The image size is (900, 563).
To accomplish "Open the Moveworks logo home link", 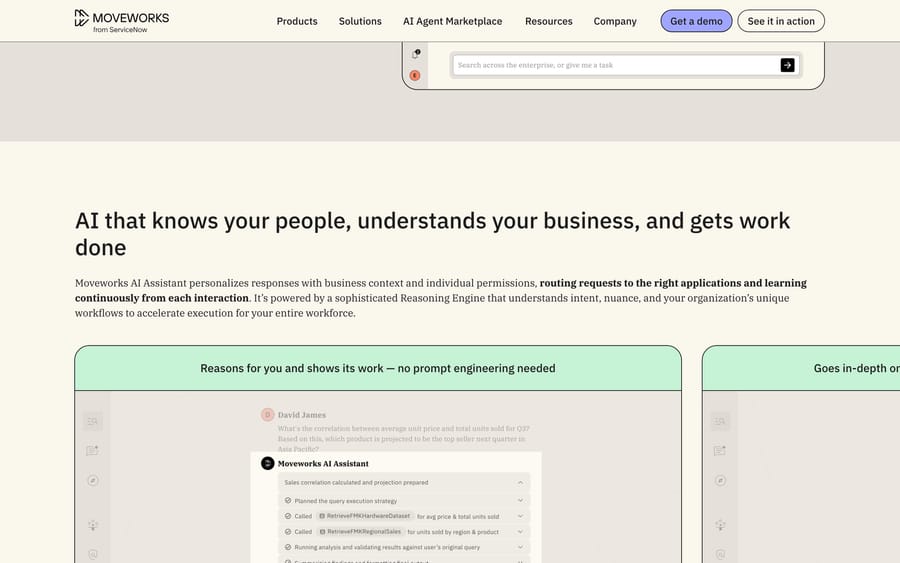I will point(122,21).
